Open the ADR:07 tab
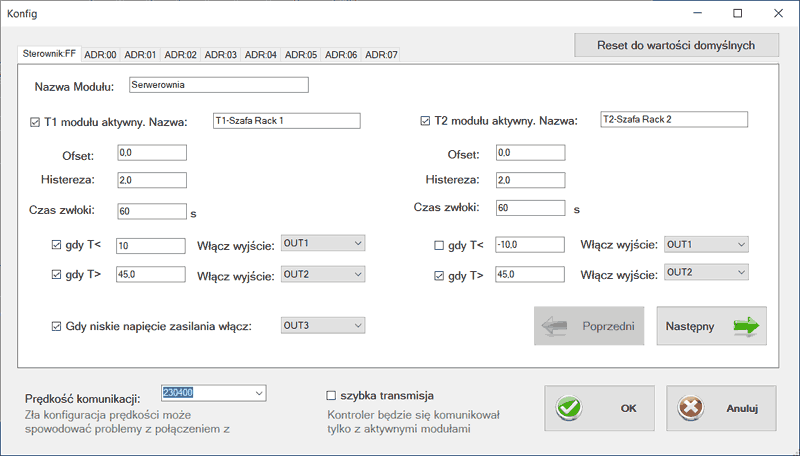 (380, 54)
